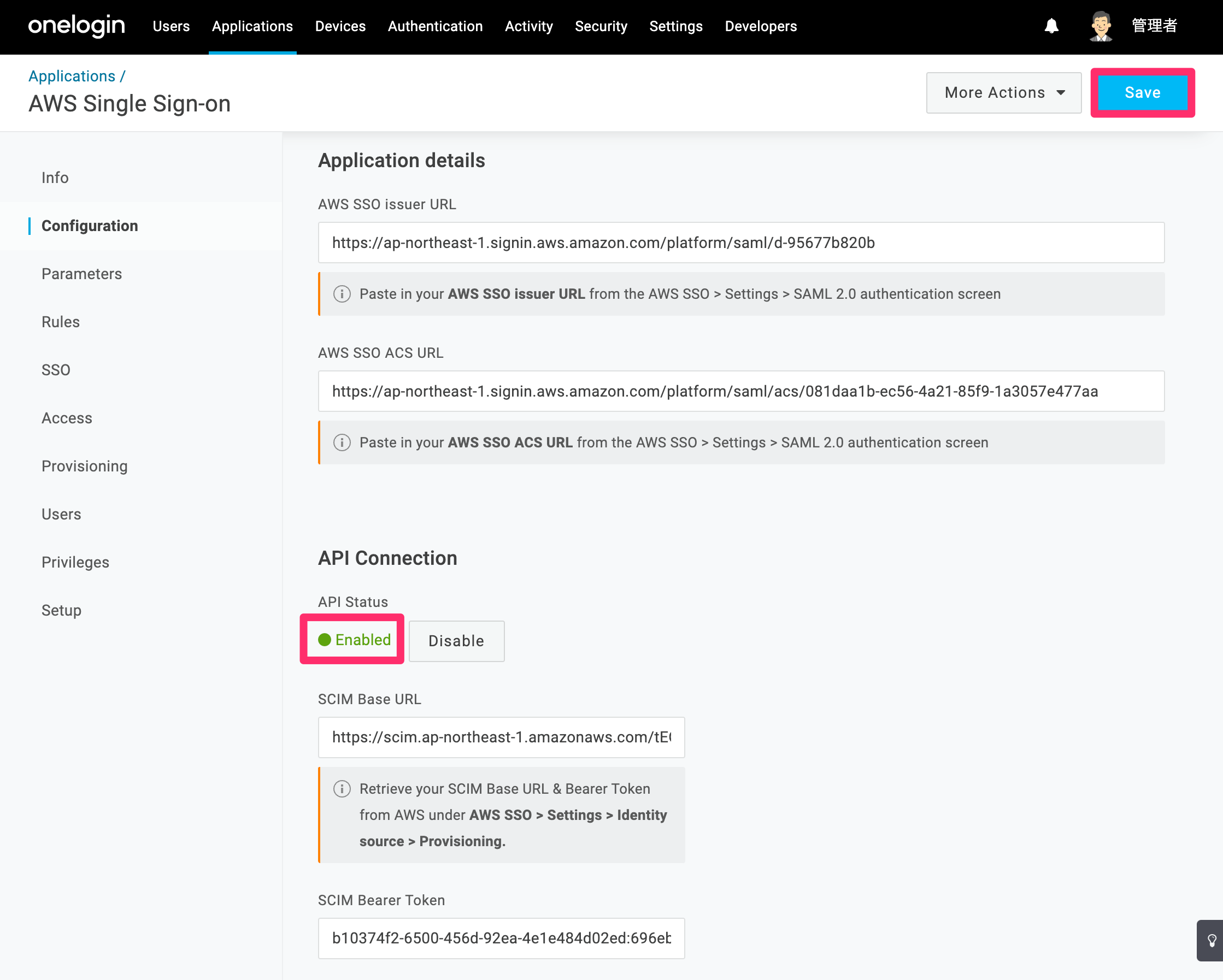1223x980 pixels.
Task: Click the API Connection heading
Action: [387, 558]
